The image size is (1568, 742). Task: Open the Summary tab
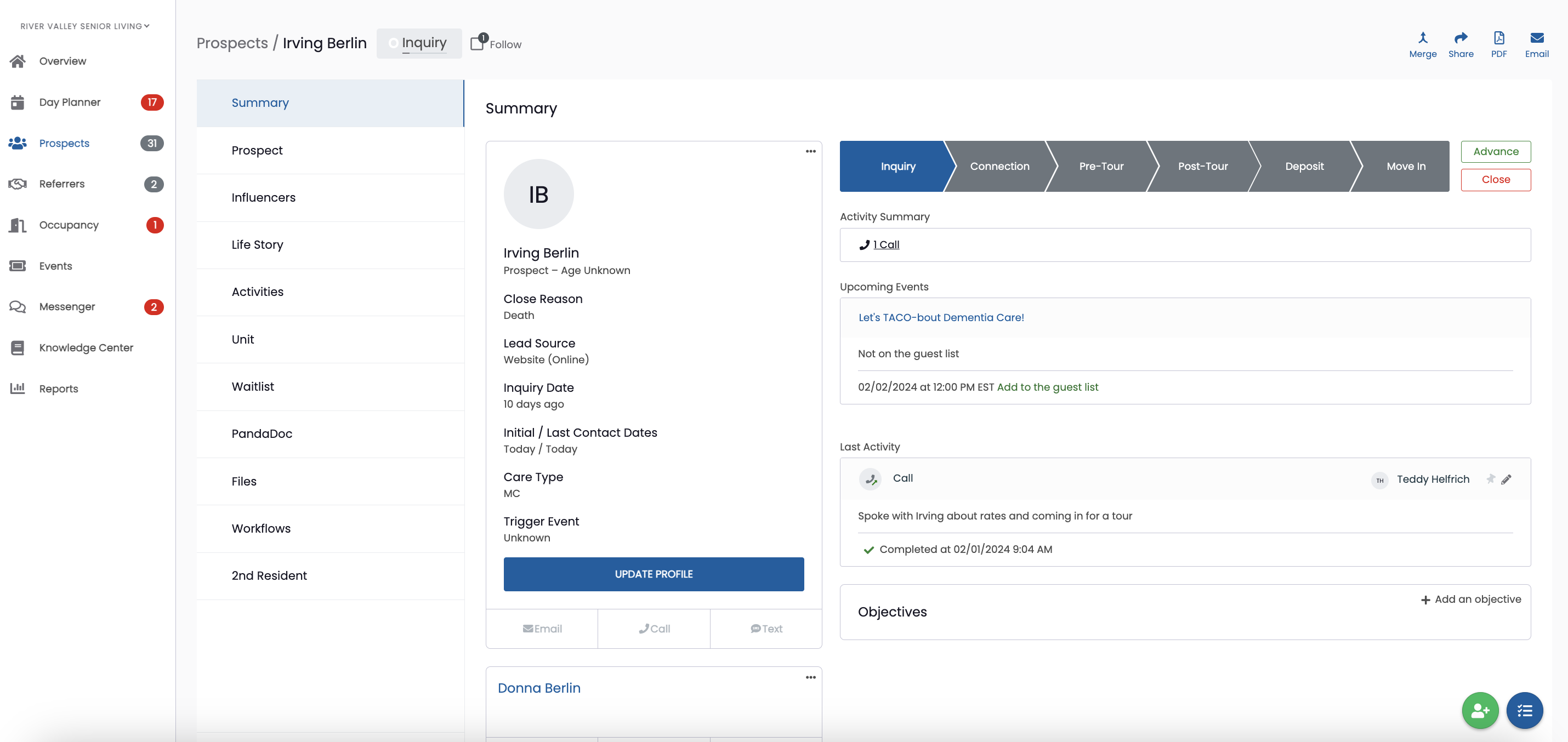(x=330, y=103)
